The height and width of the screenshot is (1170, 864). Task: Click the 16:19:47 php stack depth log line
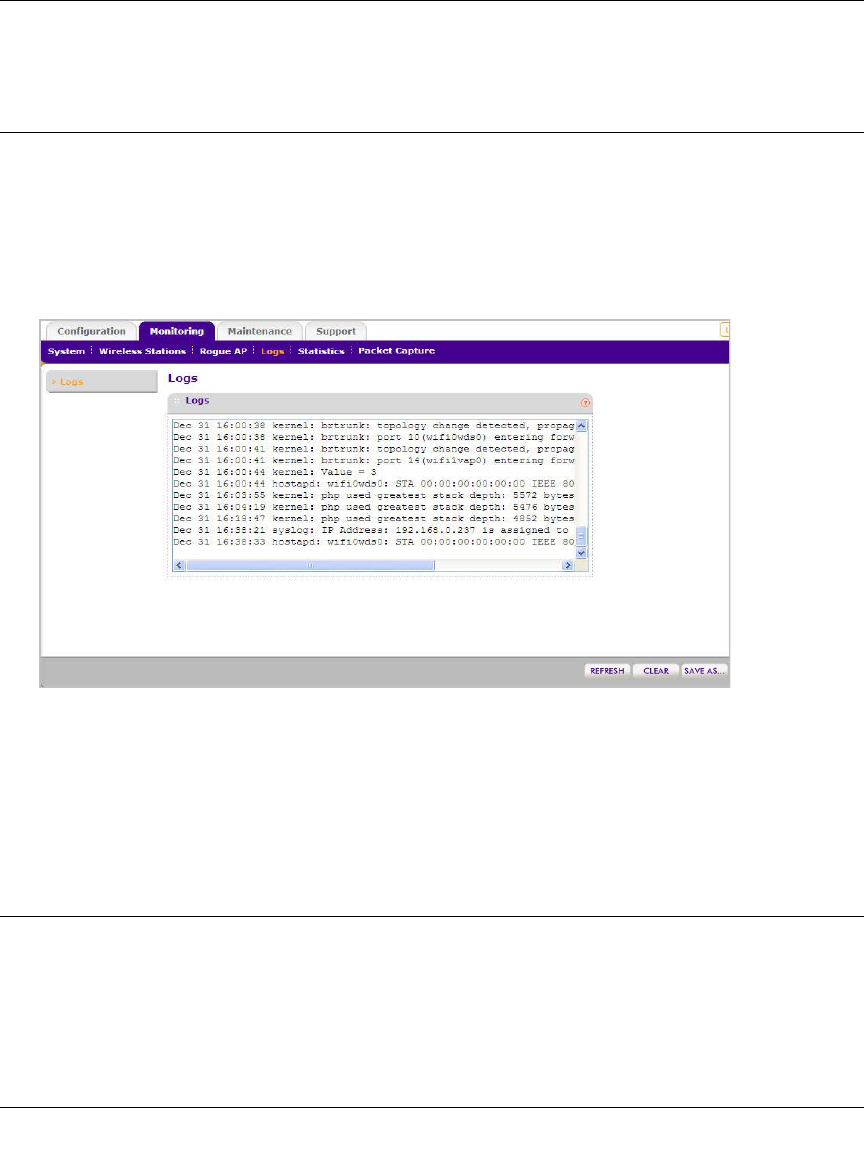point(374,519)
